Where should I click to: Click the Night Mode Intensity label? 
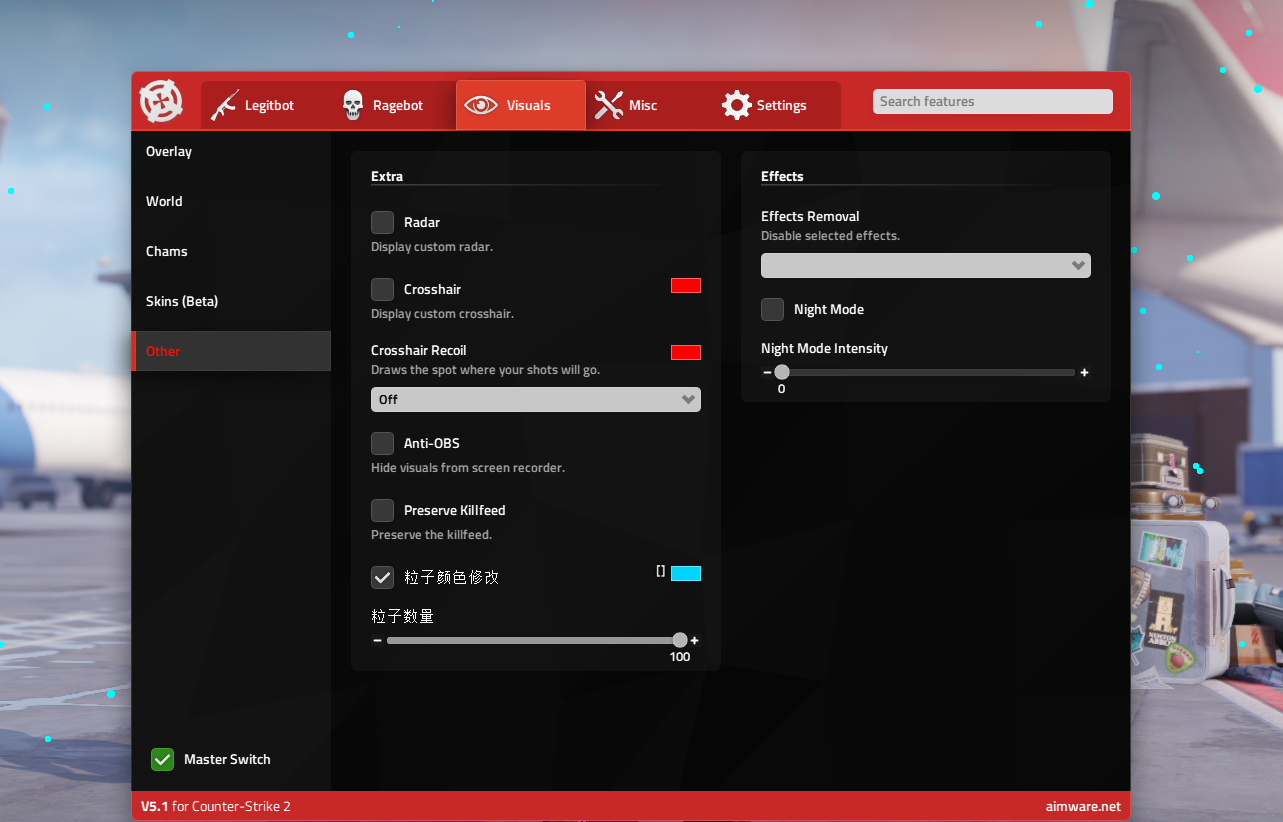coord(824,348)
